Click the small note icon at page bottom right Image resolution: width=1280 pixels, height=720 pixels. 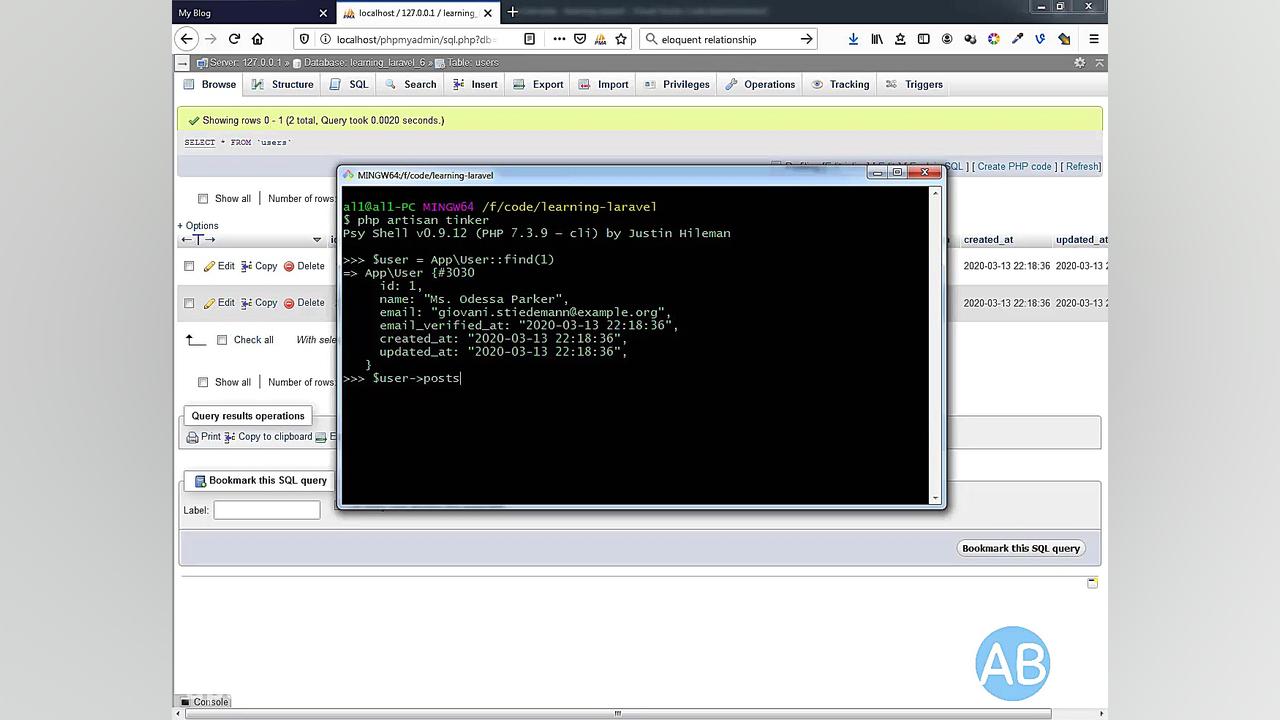pyautogui.click(x=1092, y=582)
